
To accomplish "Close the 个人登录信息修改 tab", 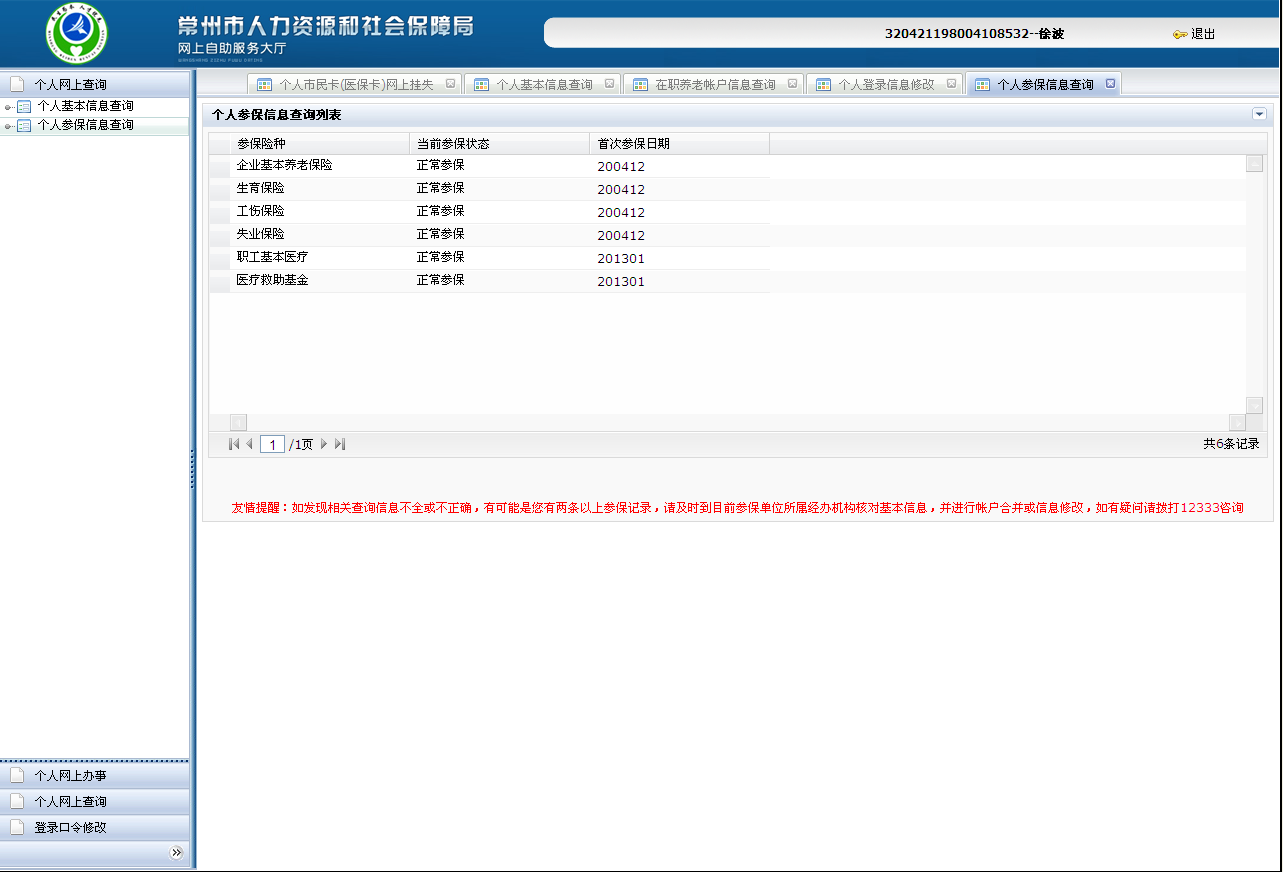I will coord(951,84).
